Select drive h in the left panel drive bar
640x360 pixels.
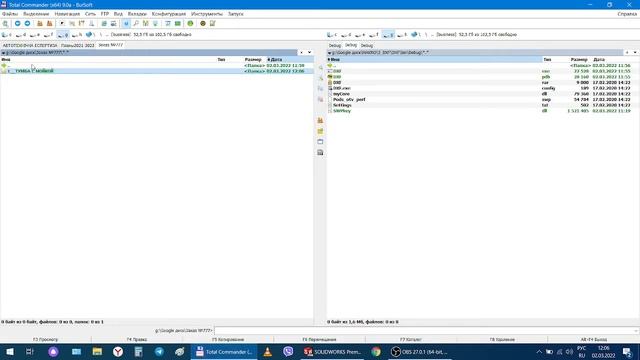coord(77,35)
